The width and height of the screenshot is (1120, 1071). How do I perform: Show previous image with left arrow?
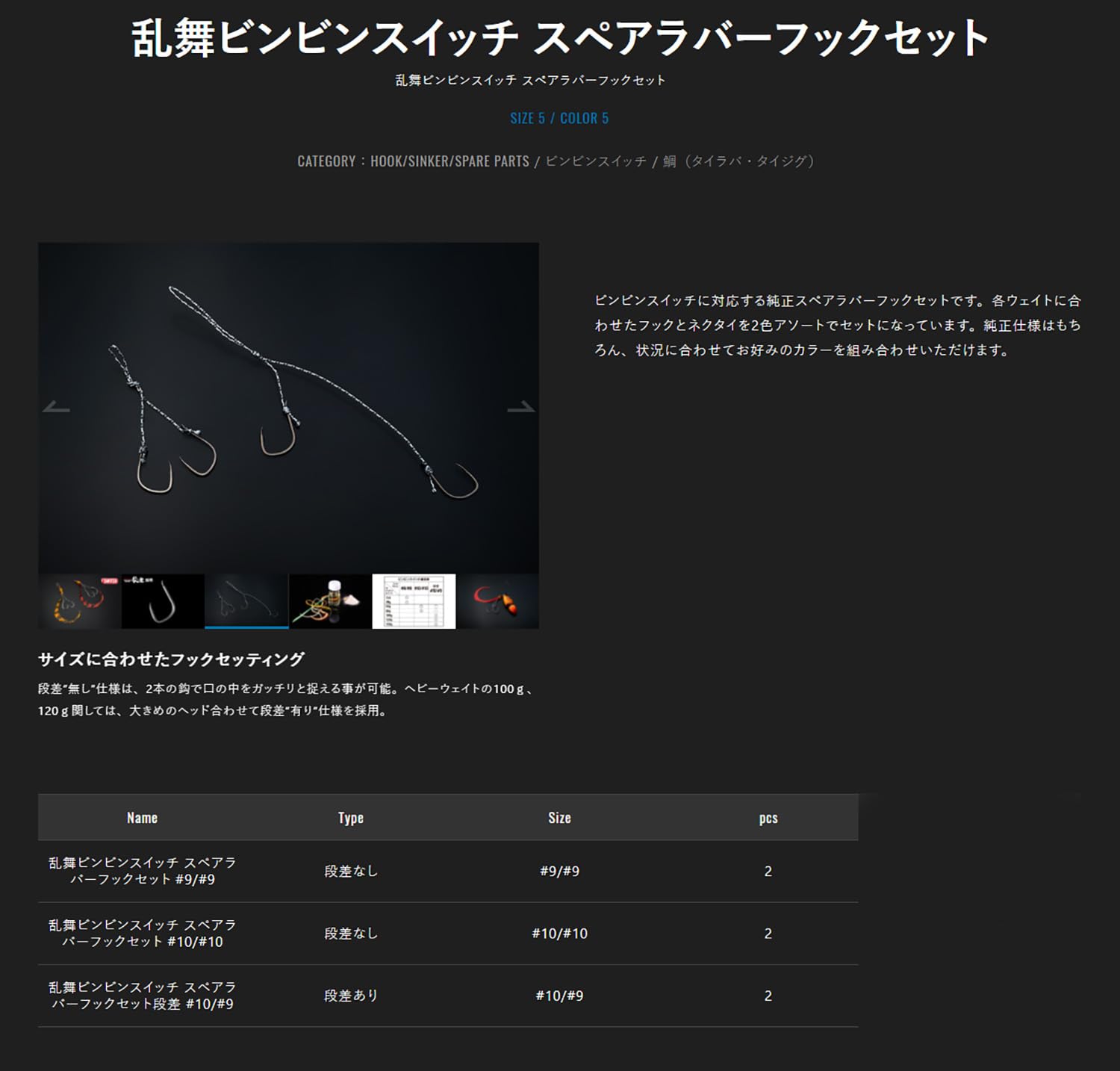(x=56, y=408)
